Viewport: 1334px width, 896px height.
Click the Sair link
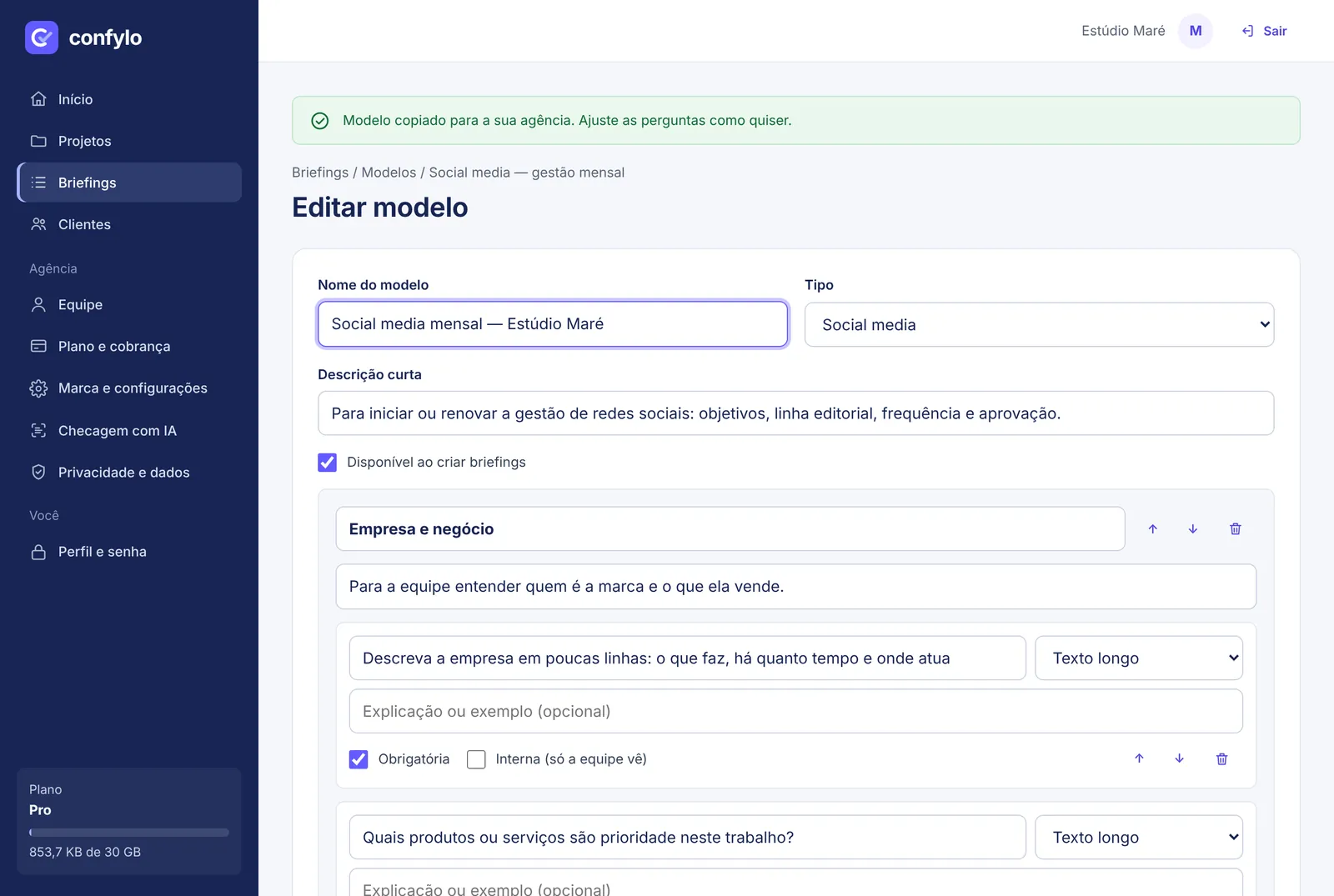tap(1264, 31)
